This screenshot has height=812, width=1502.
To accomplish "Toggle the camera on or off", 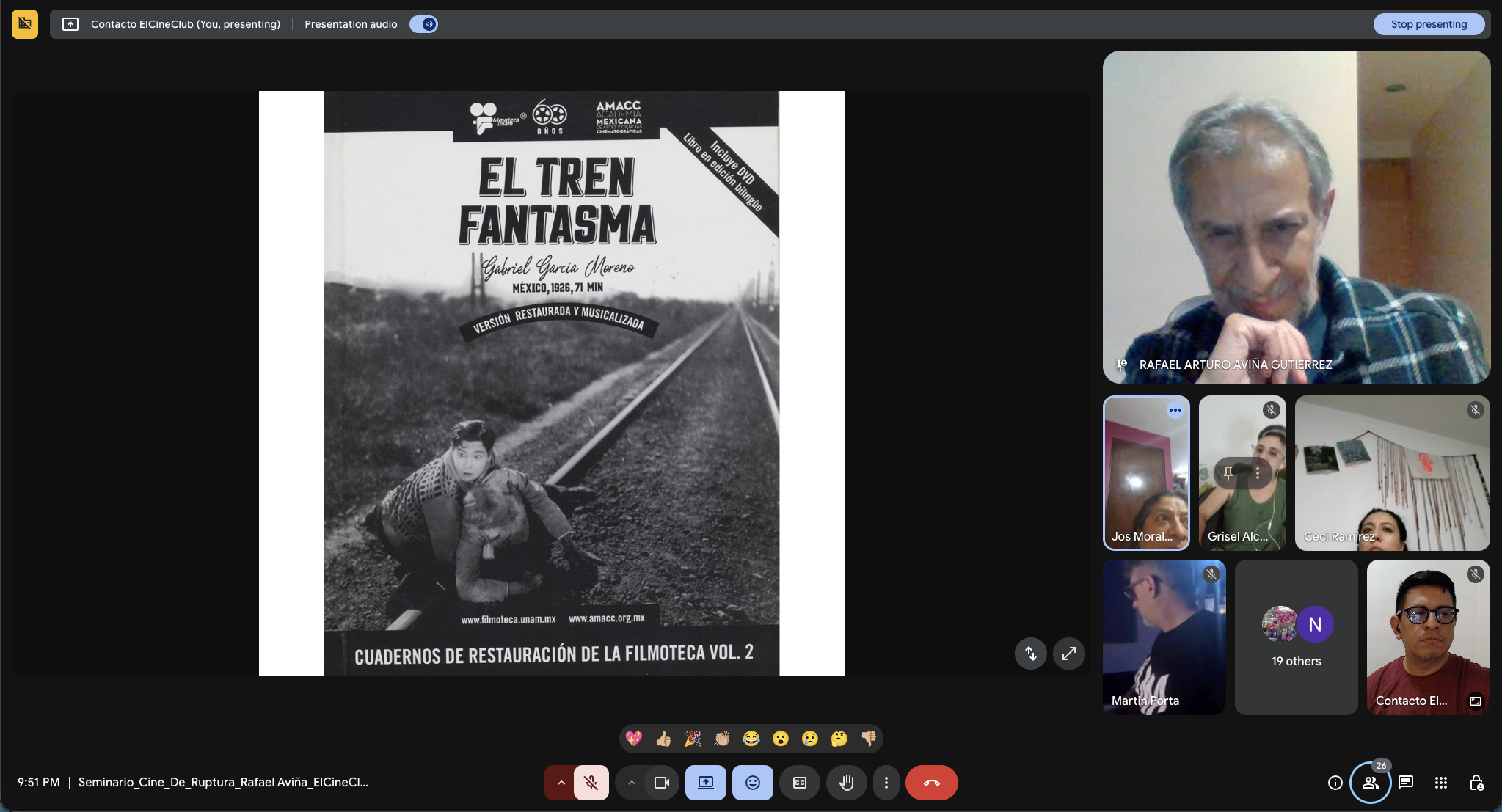I will [x=661, y=783].
